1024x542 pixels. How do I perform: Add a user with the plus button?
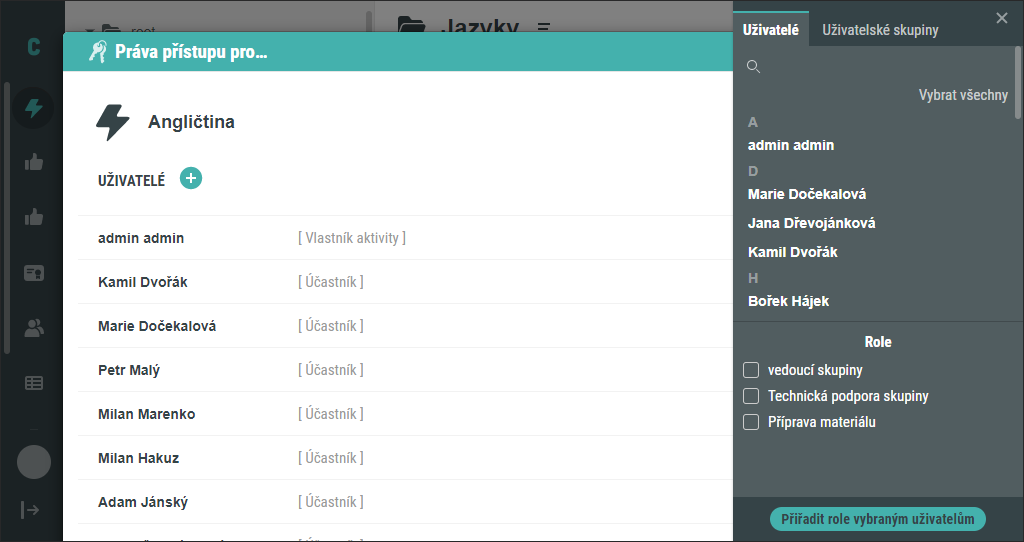pos(191,178)
